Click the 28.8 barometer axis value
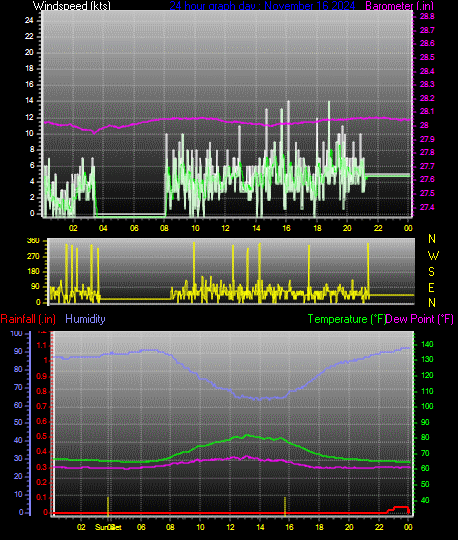The width and height of the screenshot is (458, 540). point(427,17)
